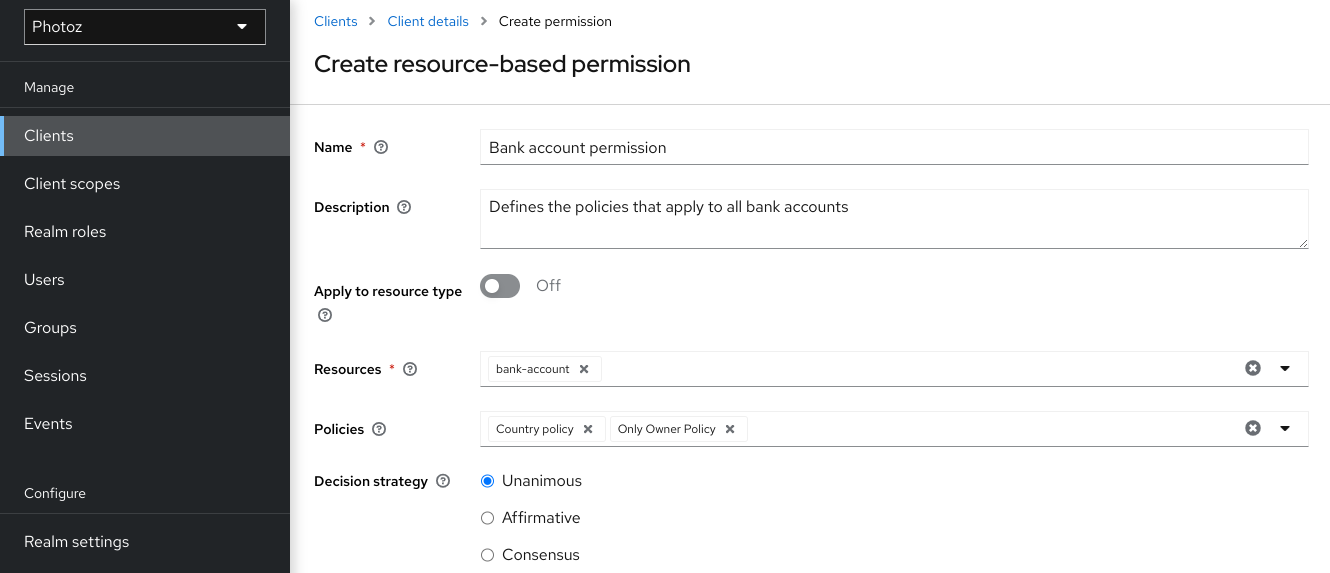1330x573 pixels.
Task: Click help icon under Apply to resource type
Action: [324, 315]
